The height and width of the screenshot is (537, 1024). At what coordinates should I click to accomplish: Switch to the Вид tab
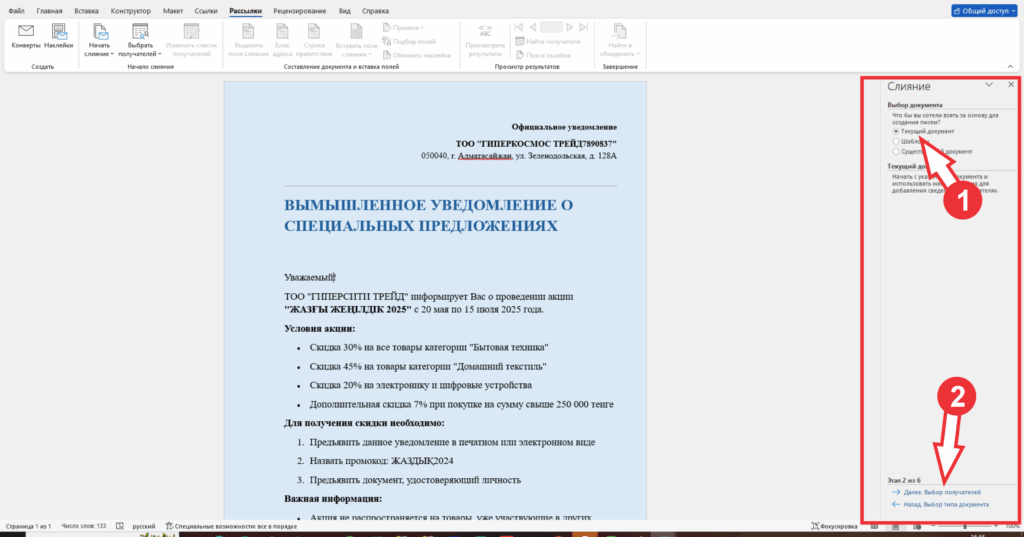click(344, 11)
